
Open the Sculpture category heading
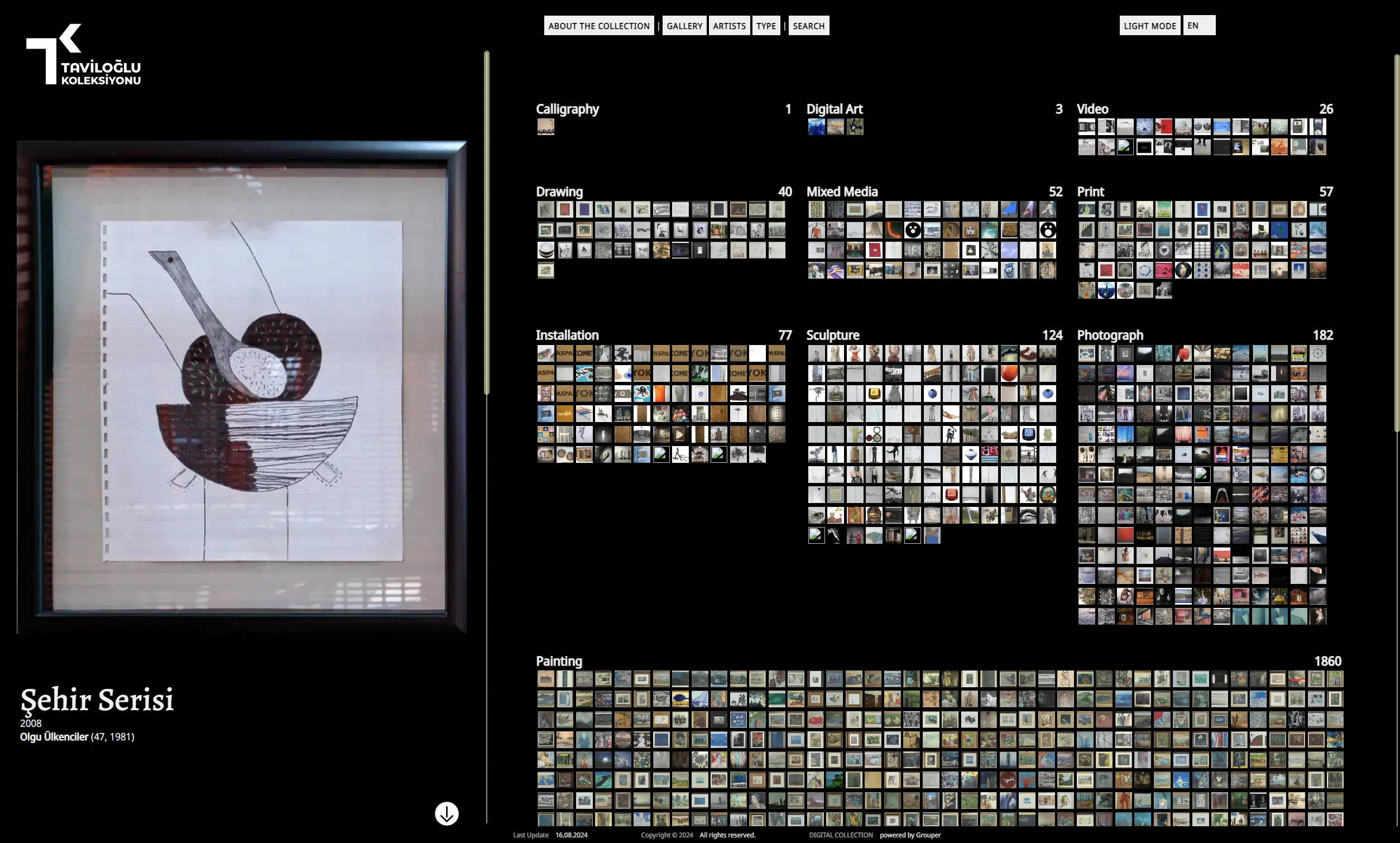pos(832,335)
